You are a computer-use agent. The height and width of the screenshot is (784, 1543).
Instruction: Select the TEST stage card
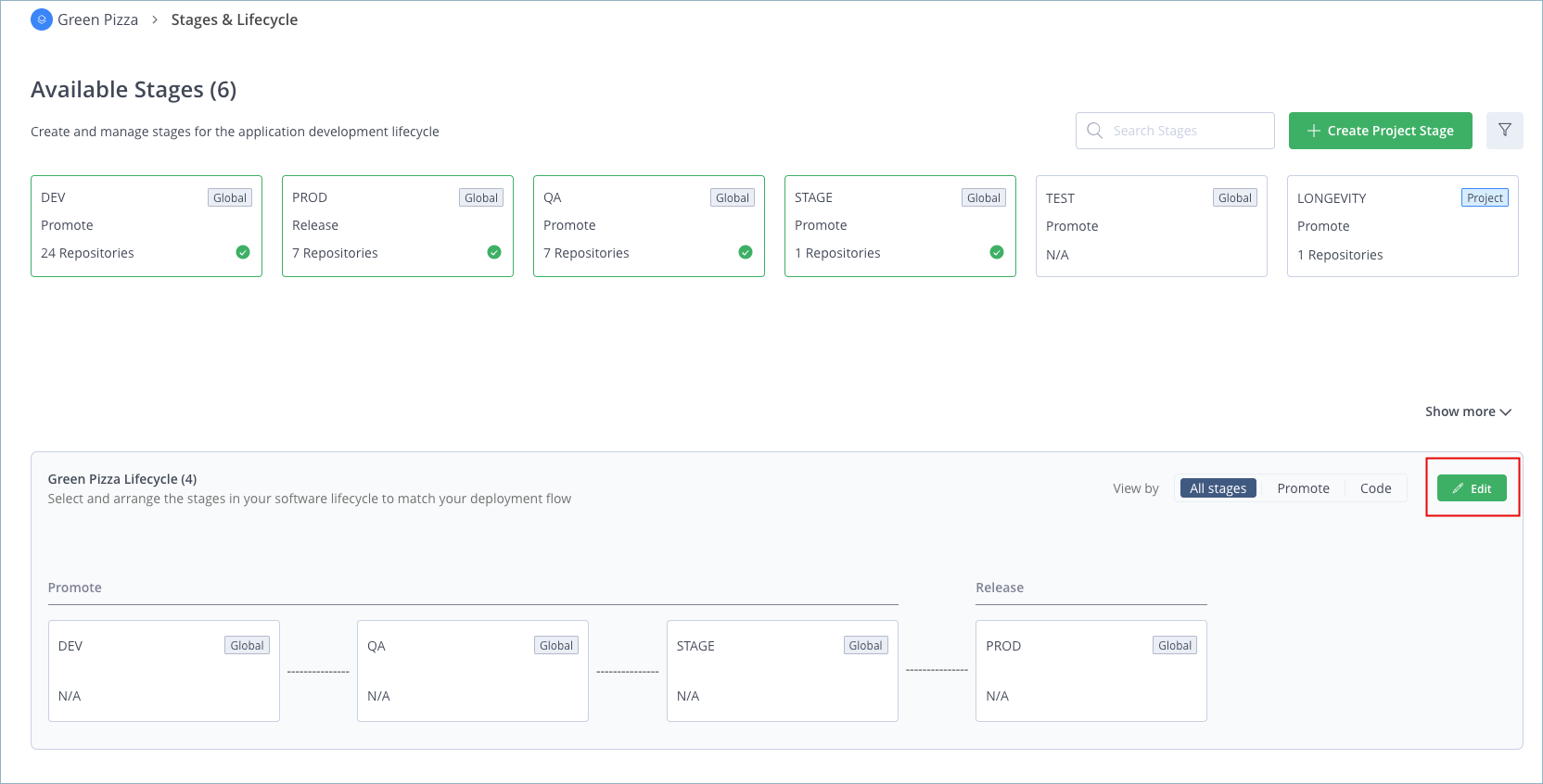click(1152, 226)
